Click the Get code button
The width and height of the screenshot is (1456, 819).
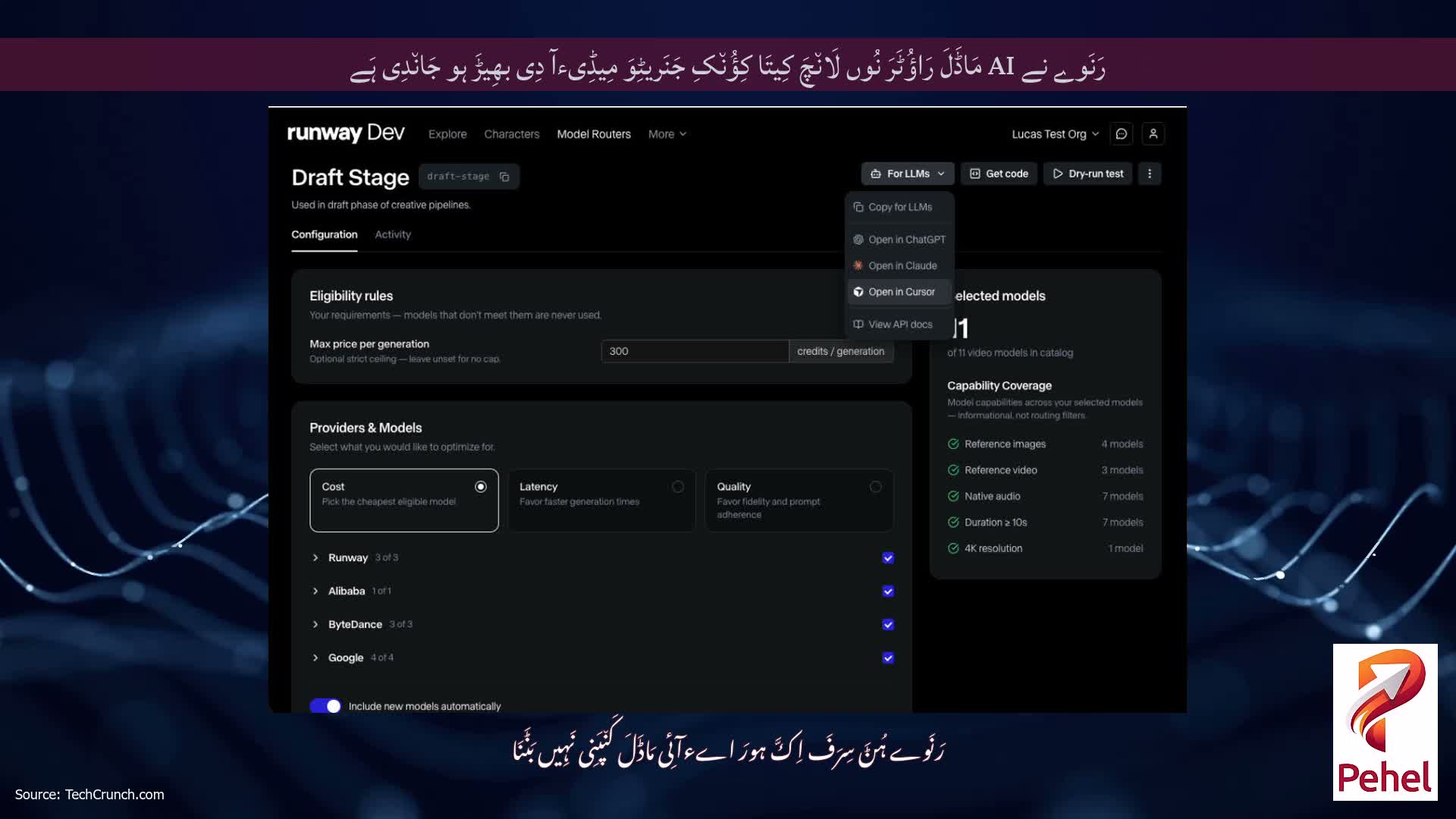999,174
